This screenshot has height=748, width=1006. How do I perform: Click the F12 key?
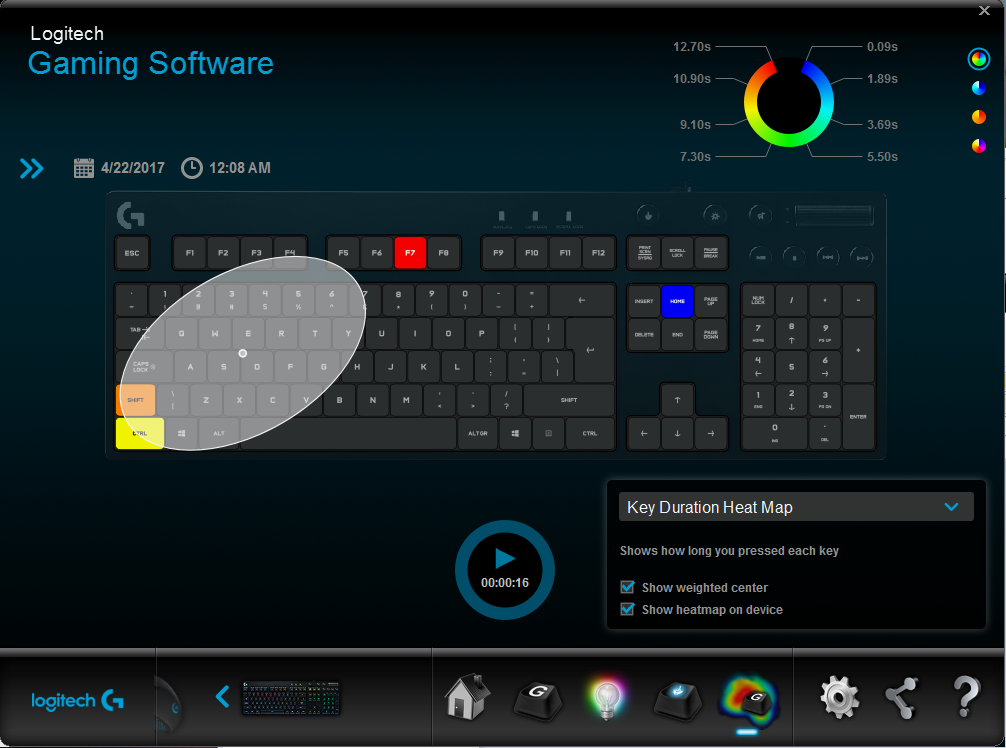[x=598, y=253]
